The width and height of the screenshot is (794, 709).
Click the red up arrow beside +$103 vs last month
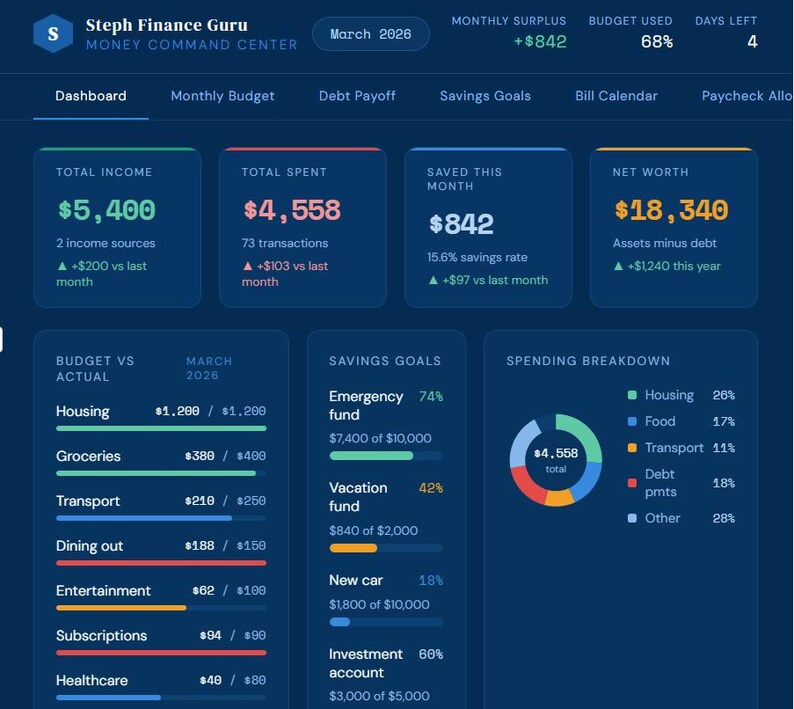(248, 265)
